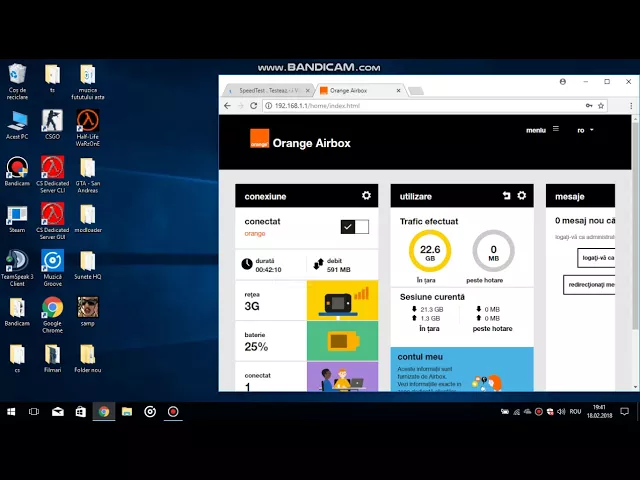This screenshot has width=640, height=480.
Task: Launch TeamSpeak 3 Client
Action: 17,268
